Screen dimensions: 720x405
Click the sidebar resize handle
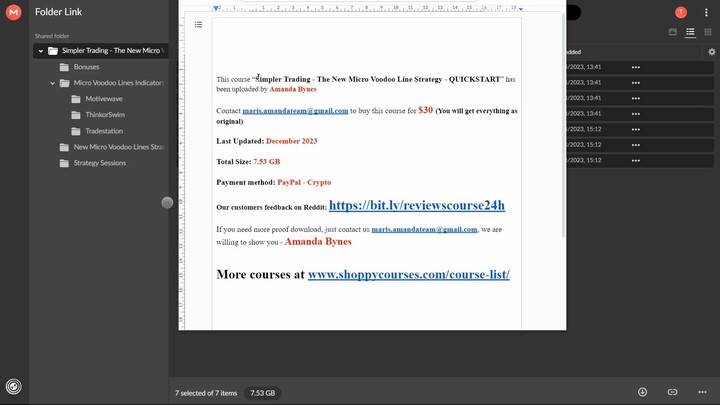(167, 202)
